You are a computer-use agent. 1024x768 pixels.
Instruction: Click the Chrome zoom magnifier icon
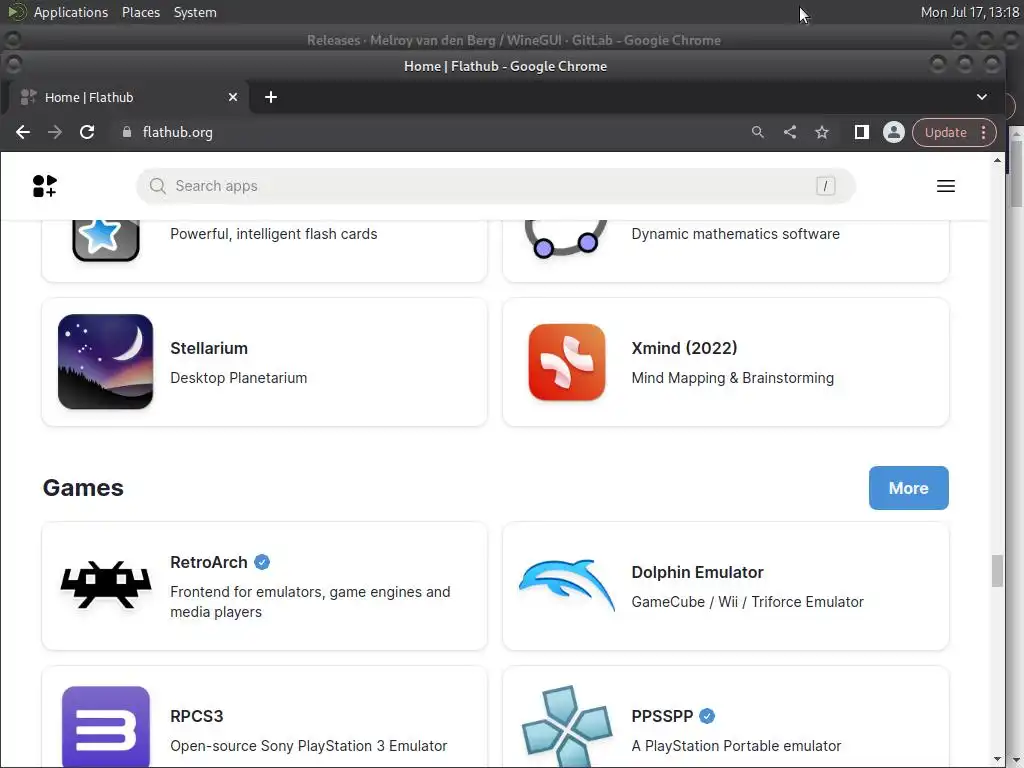758,133
